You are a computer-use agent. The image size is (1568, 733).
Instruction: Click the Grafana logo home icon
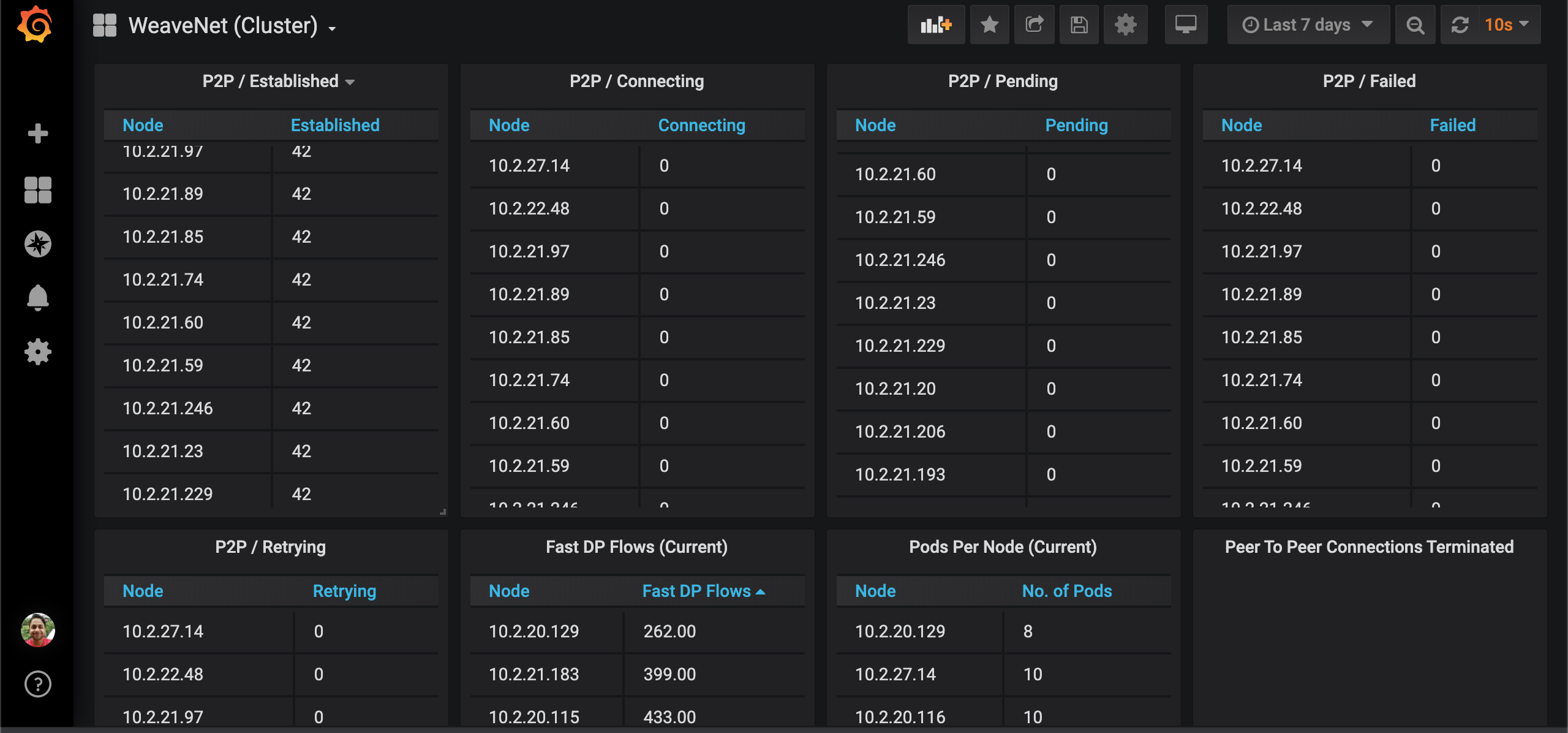tap(35, 25)
